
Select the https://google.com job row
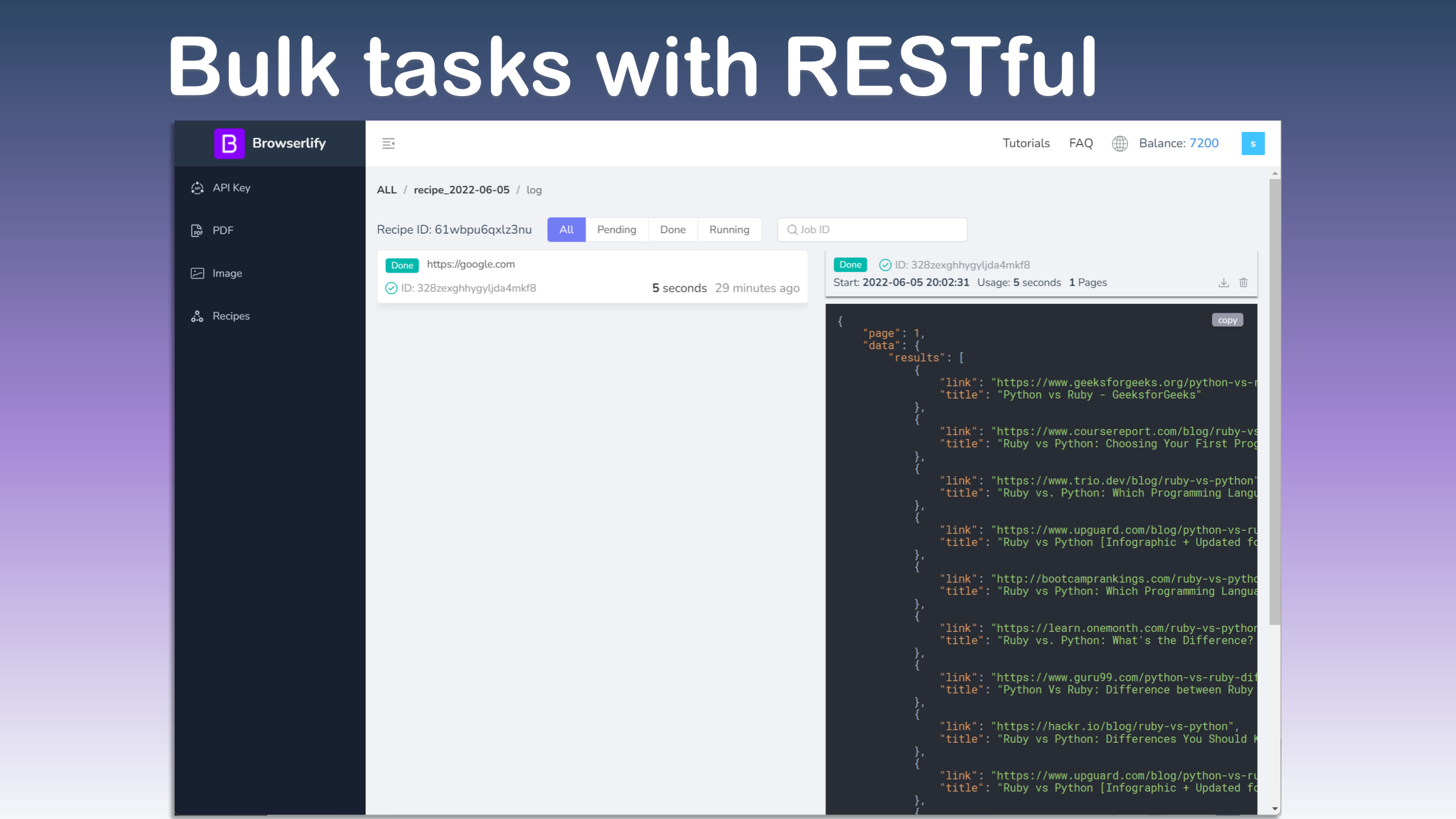(592, 276)
